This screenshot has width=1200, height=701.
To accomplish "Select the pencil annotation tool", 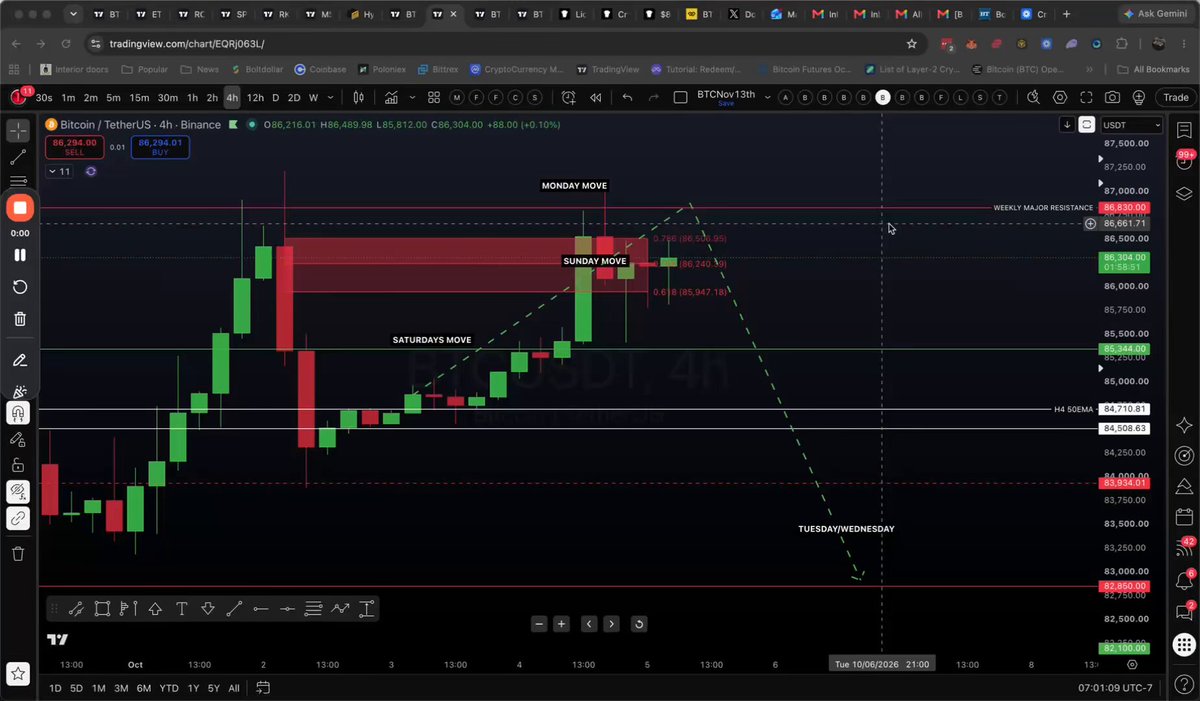I will click(x=19, y=360).
